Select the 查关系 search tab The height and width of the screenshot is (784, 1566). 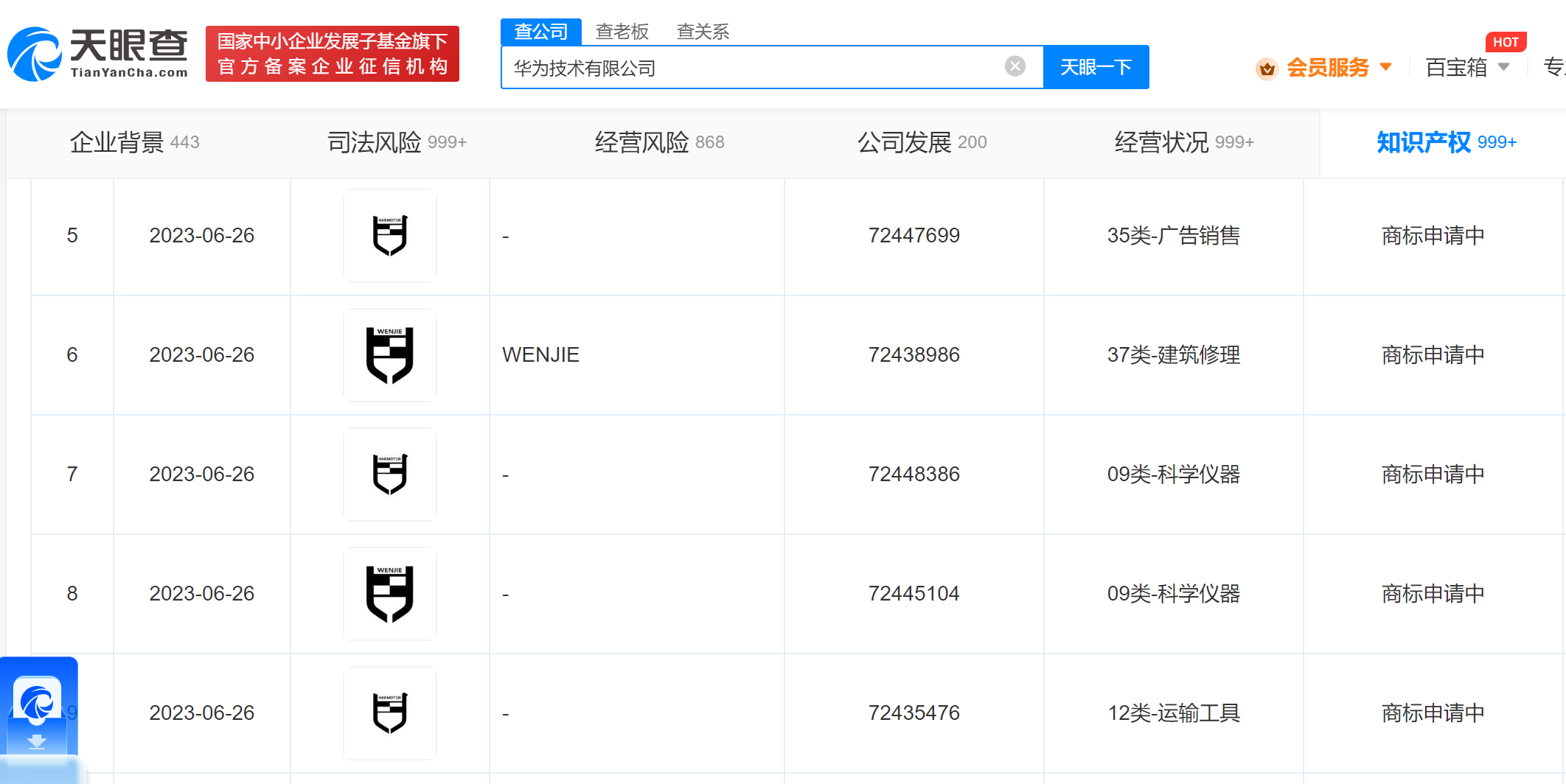(703, 32)
